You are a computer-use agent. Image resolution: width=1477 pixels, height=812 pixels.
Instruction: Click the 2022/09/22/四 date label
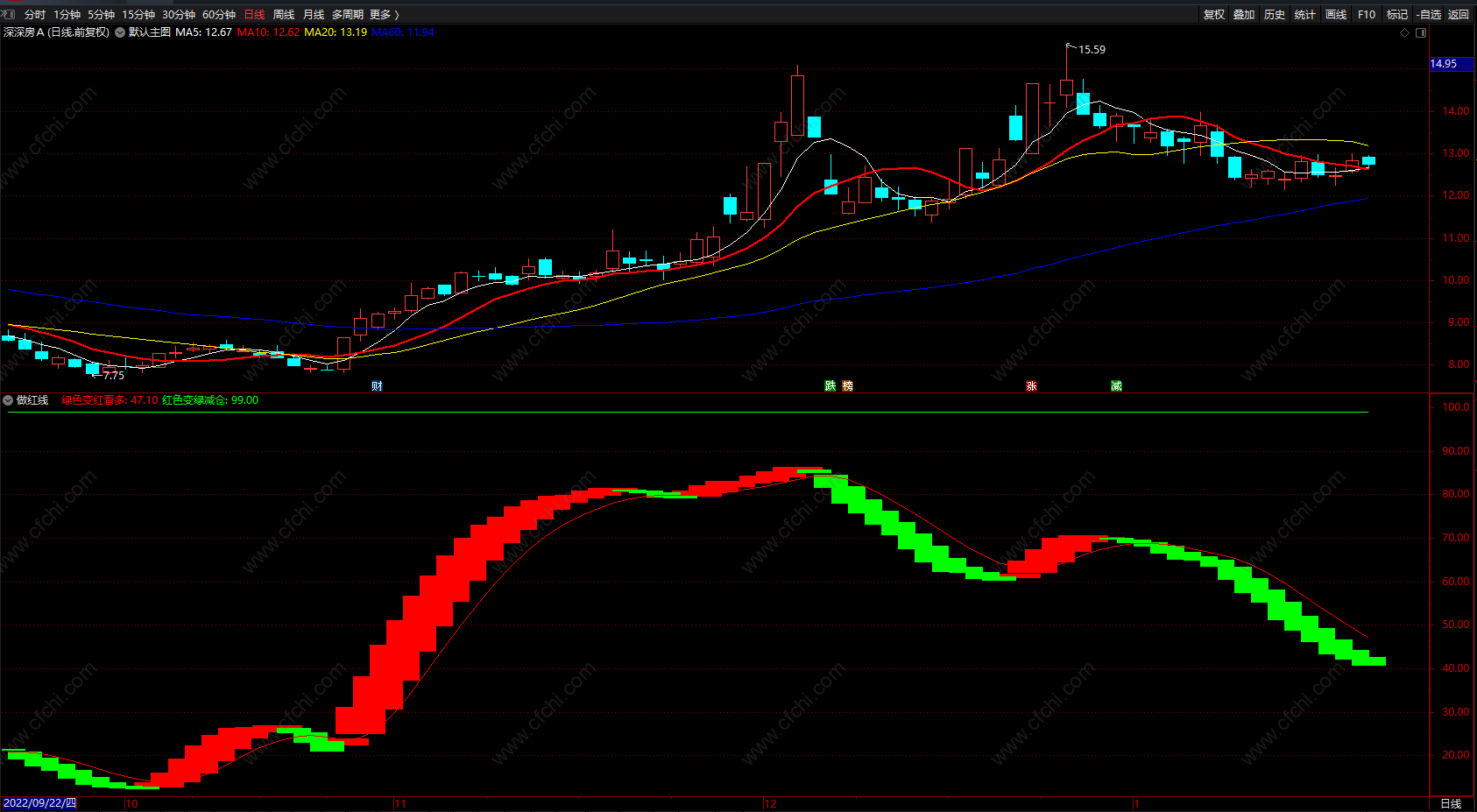(x=39, y=803)
